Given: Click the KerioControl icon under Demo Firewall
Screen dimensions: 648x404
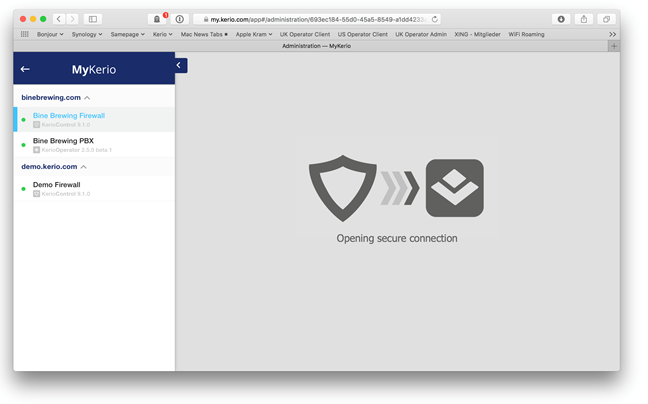Looking at the screenshot, I should pyautogui.click(x=36, y=194).
